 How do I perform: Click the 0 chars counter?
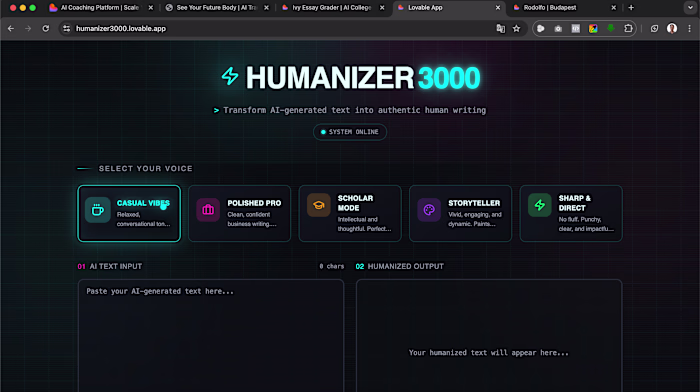332,266
